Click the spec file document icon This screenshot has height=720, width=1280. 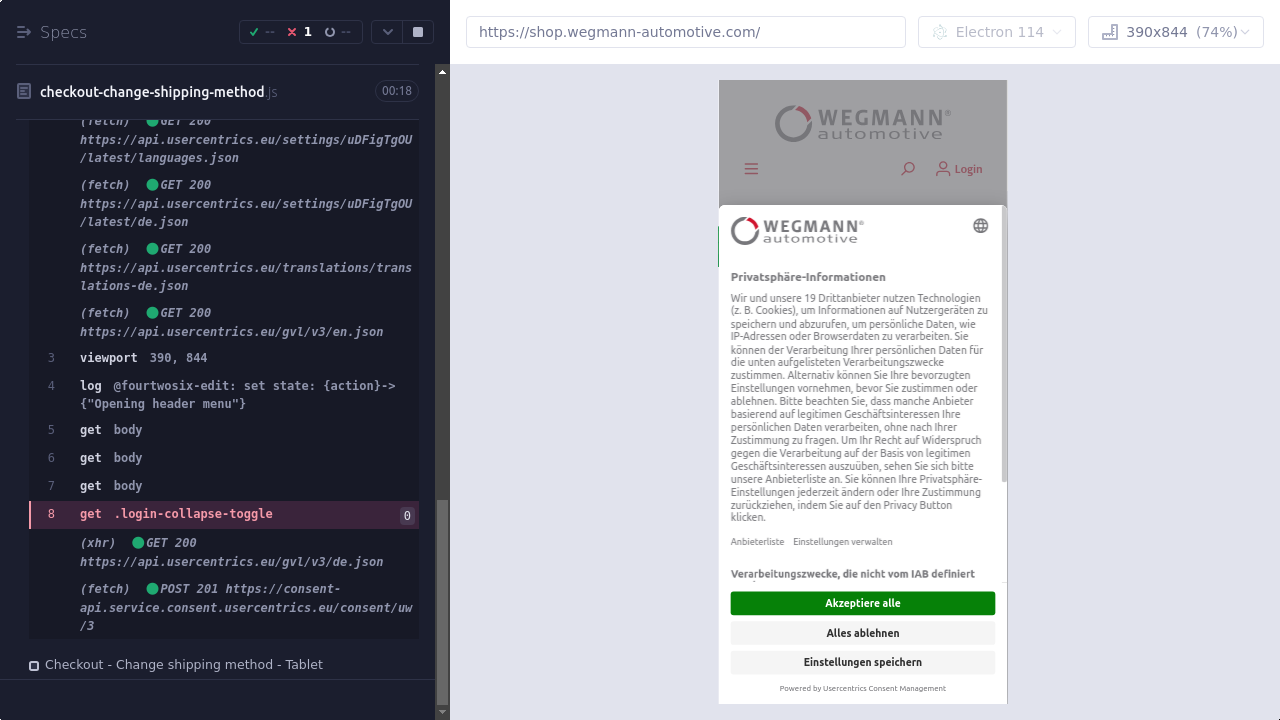pyautogui.click(x=24, y=92)
